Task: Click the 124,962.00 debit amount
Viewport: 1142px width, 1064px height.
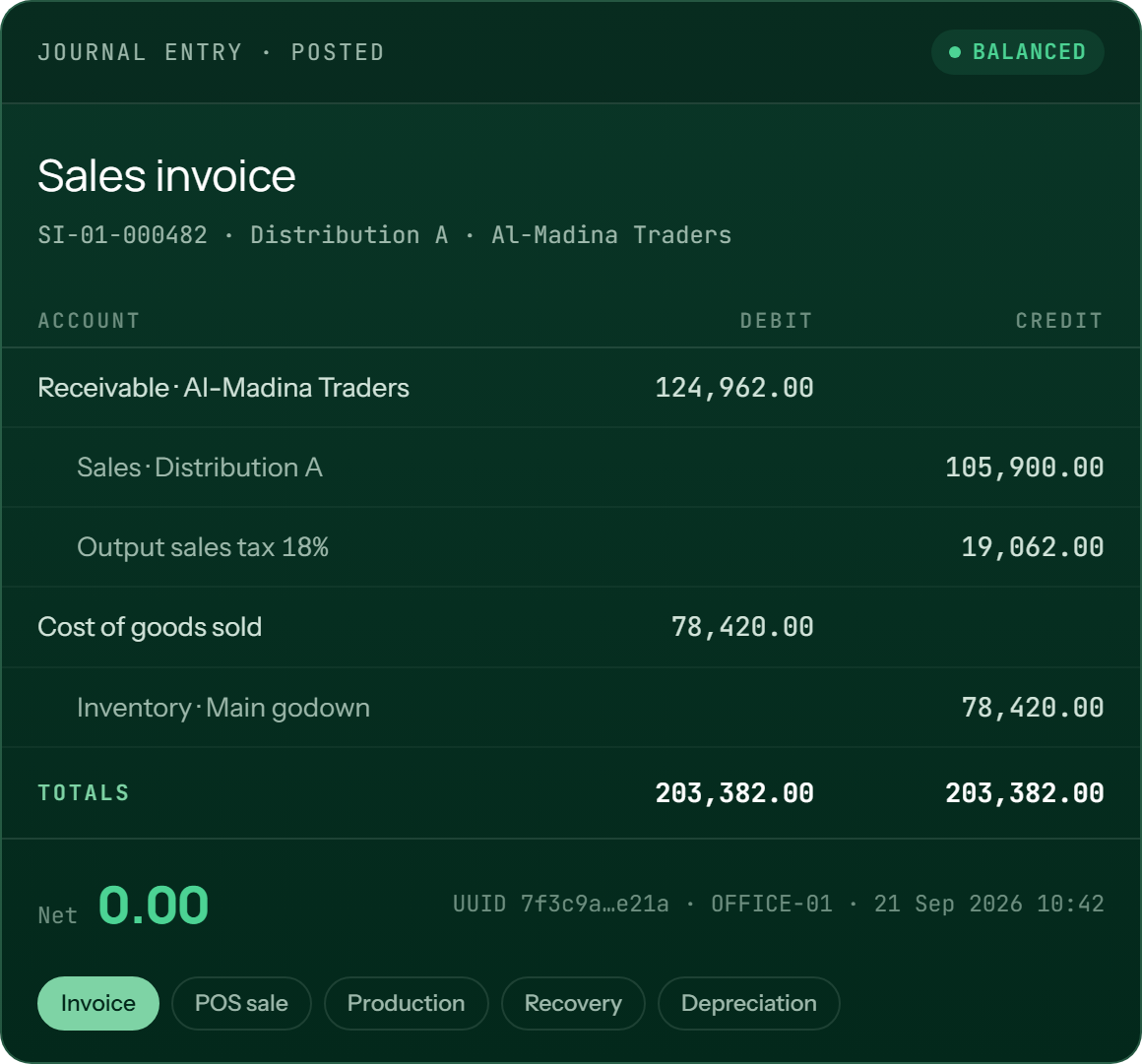Action: pos(734,388)
